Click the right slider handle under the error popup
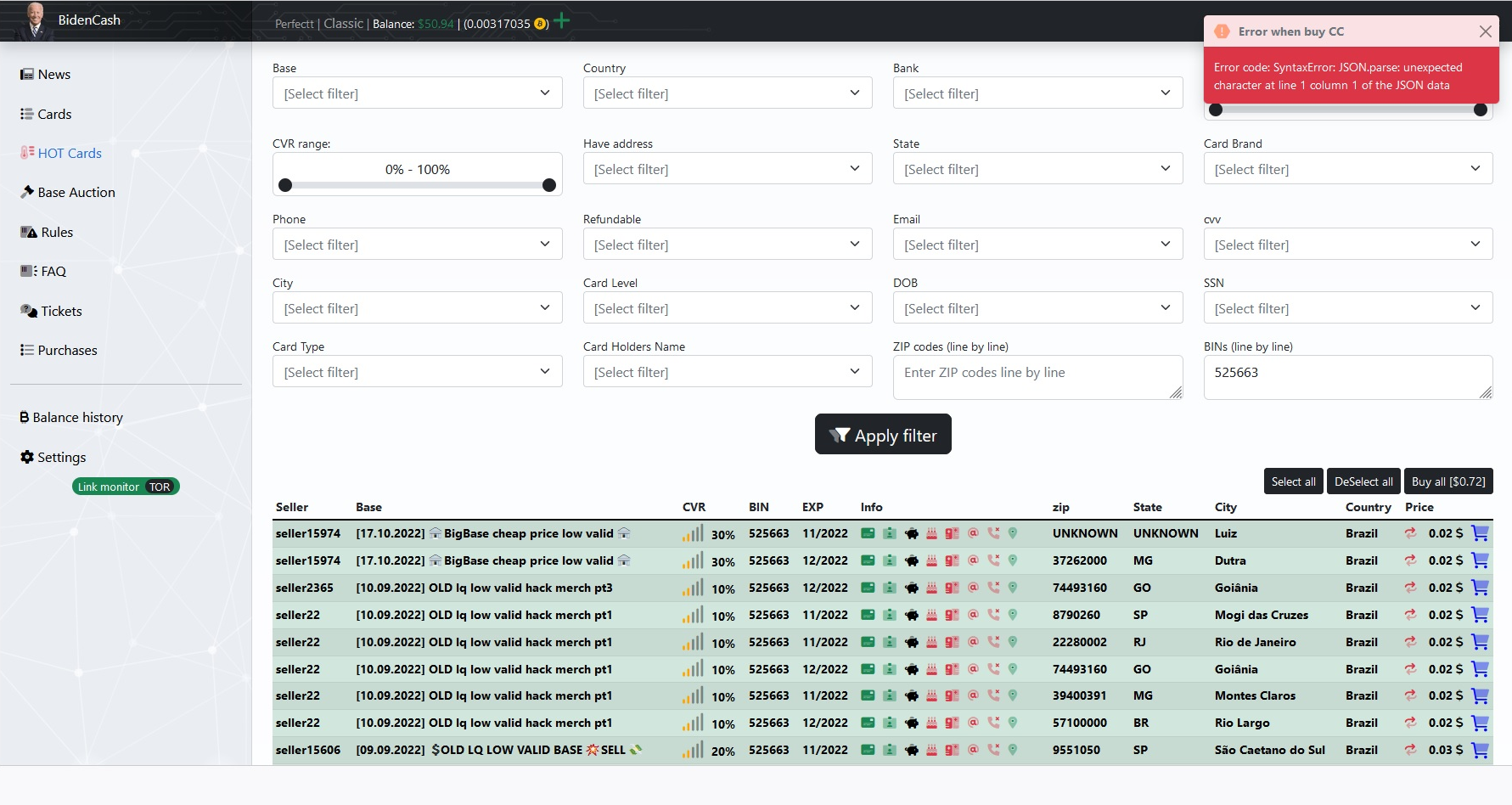 1481,110
